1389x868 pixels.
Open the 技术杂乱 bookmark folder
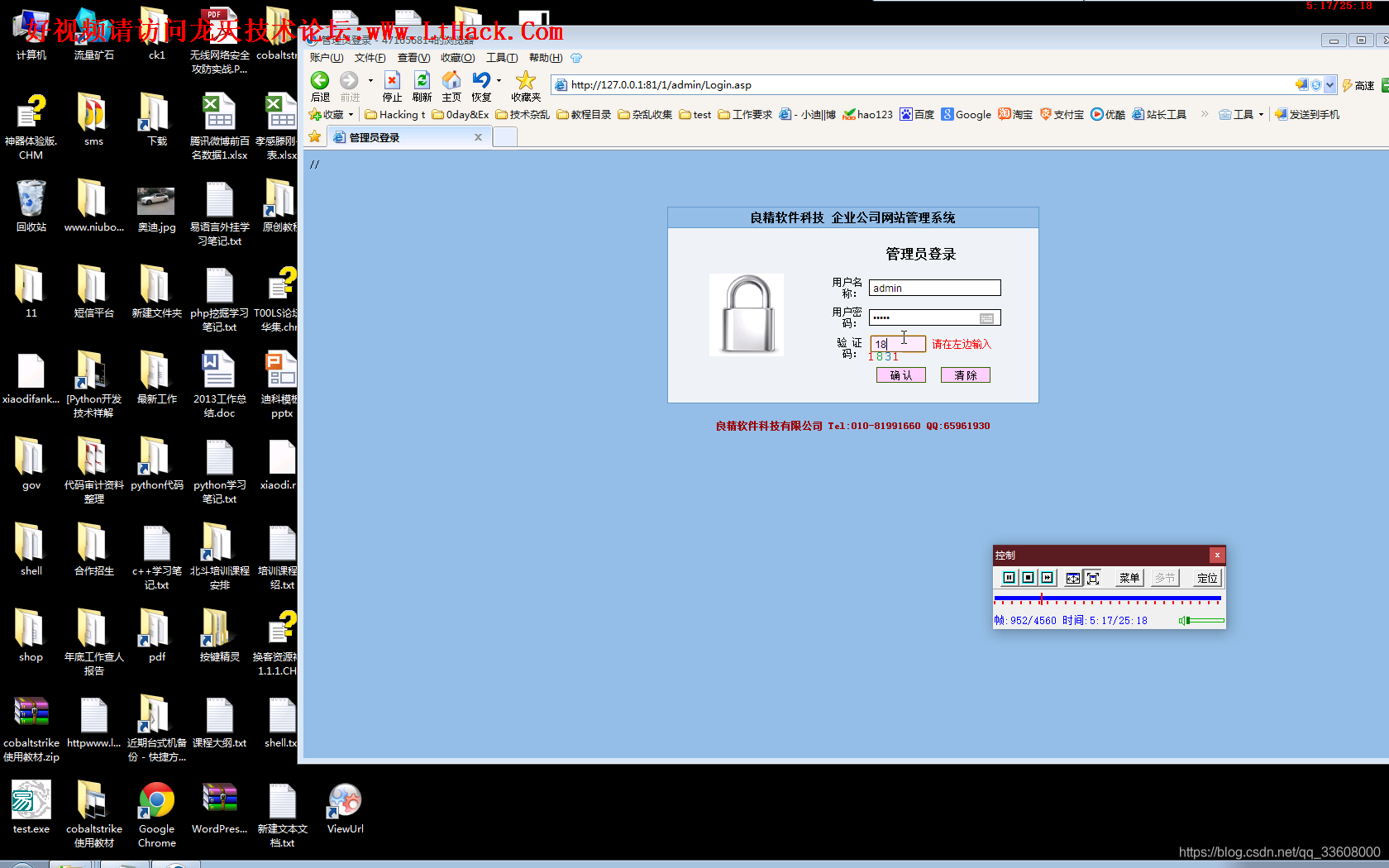point(523,114)
